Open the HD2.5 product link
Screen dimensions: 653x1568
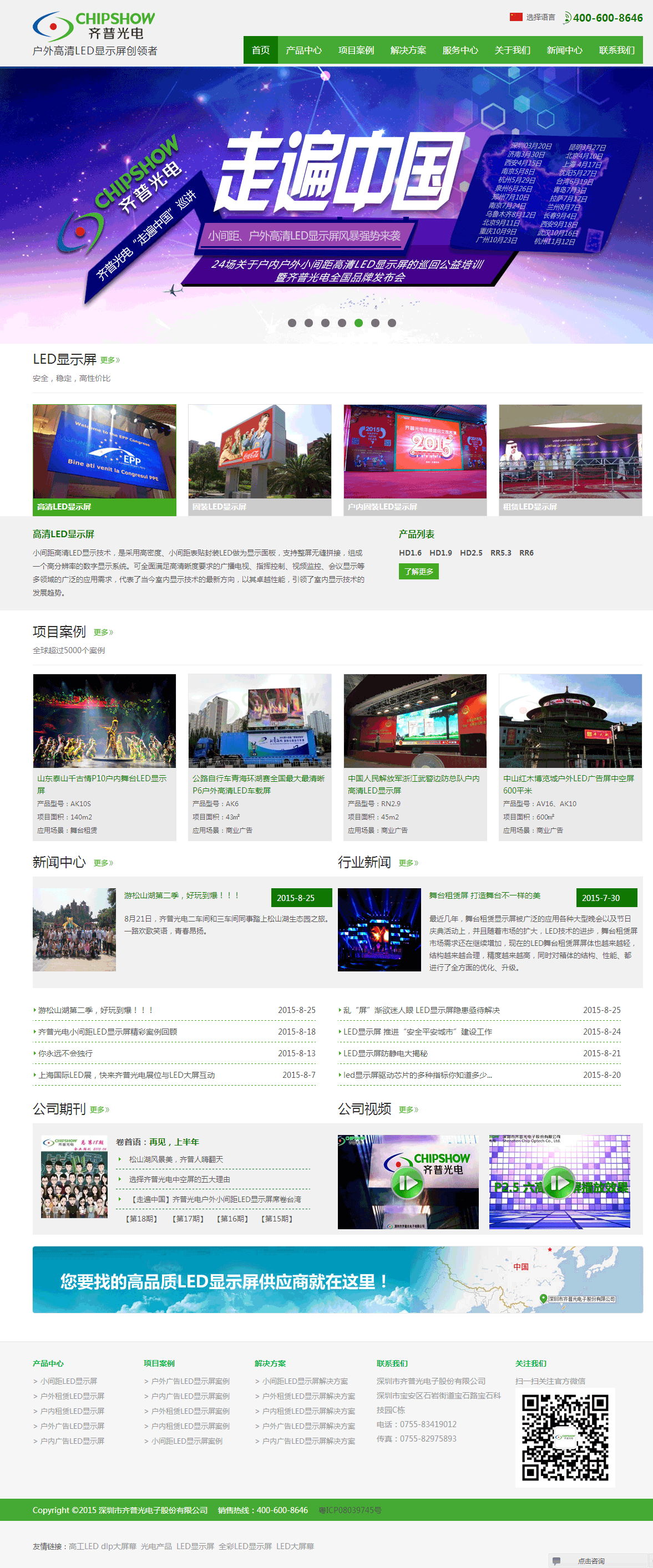(x=471, y=553)
